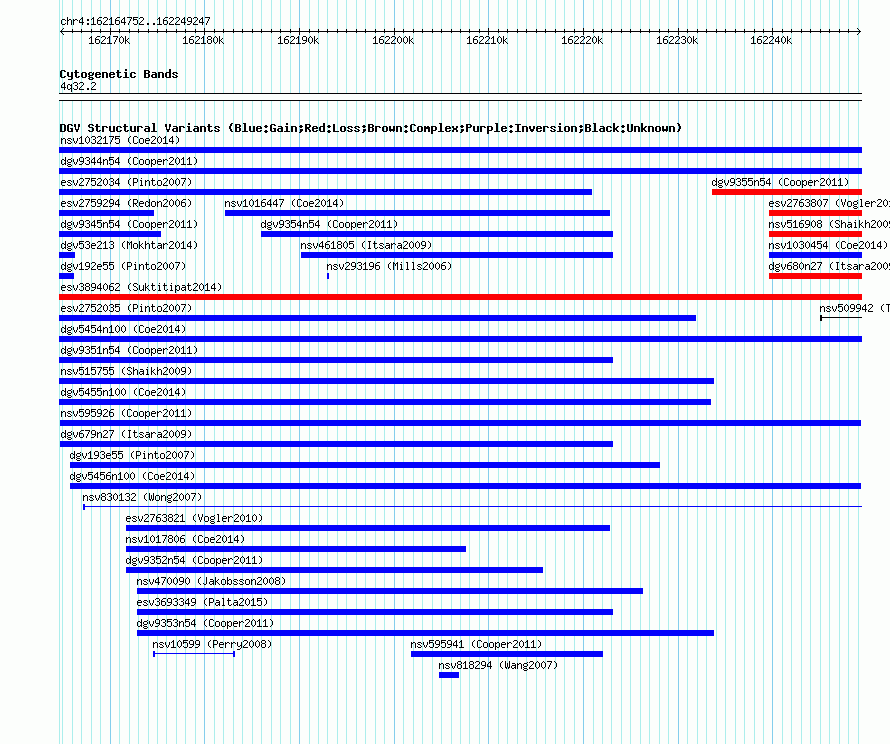The height and width of the screenshot is (744, 890).
Task: Click the red dgv680n27 loss bar
Action: point(815,276)
